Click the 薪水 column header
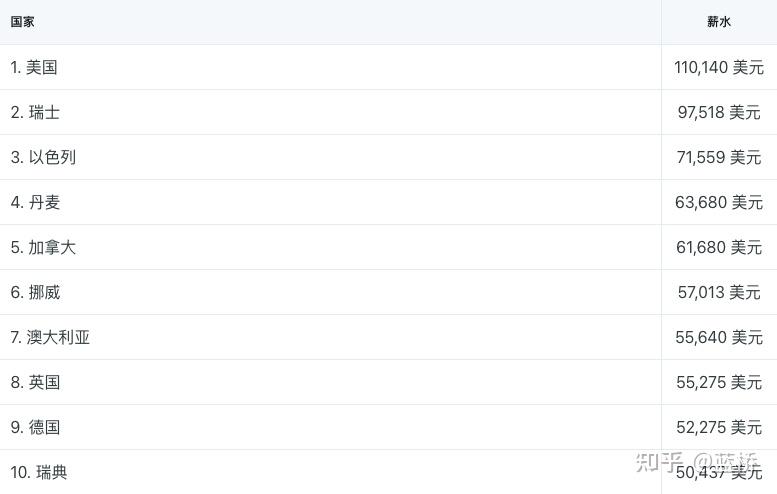The image size is (777, 494). 719,21
